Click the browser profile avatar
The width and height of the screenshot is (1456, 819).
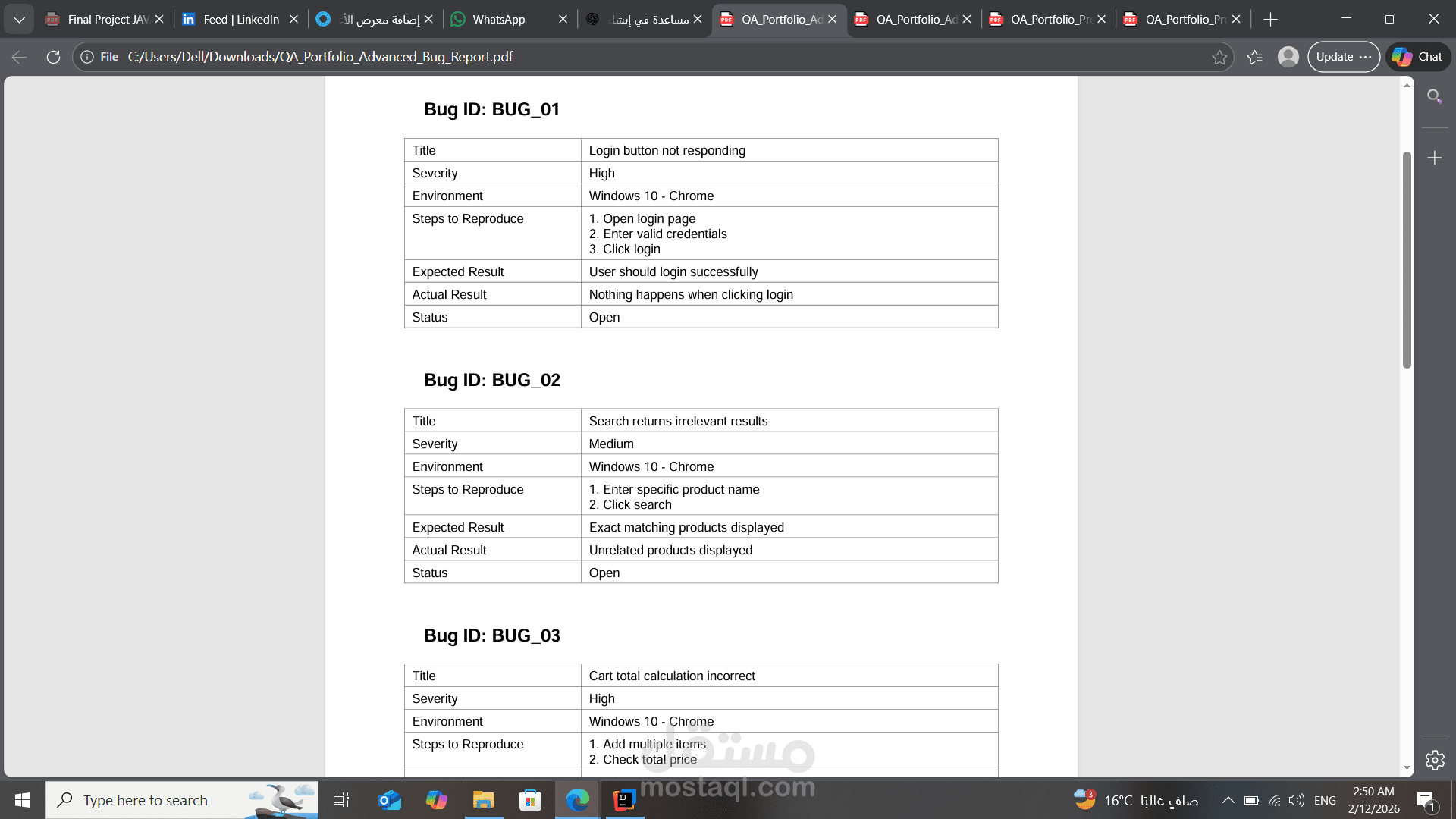pyautogui.click(x=1287, y=56)
